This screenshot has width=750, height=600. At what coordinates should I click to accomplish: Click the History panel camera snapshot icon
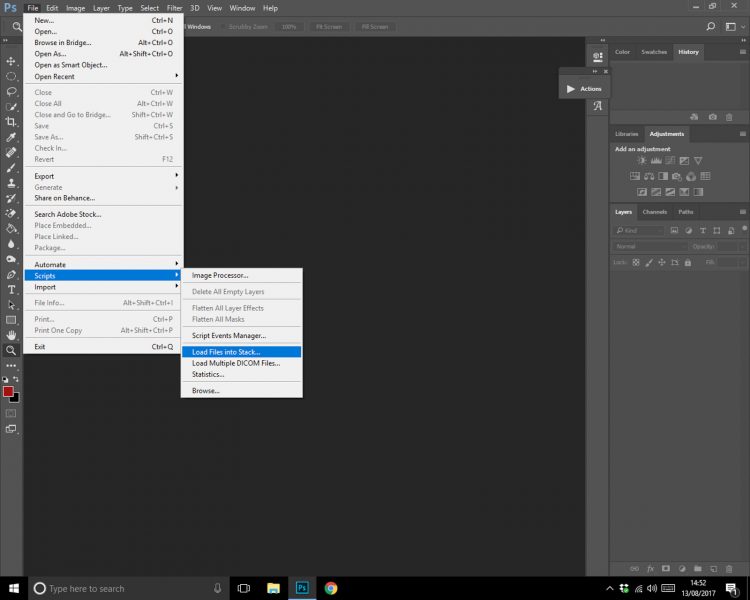pyautogui.click(x=712, y=117)
